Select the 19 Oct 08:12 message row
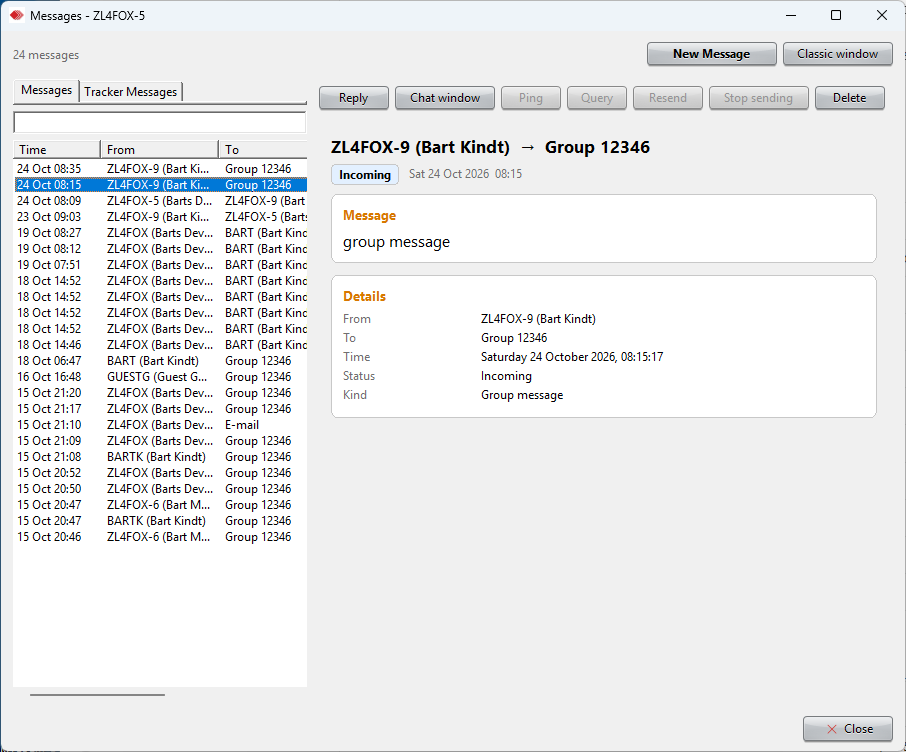This screenshot has height=752, width=906. tap(160, 249)
